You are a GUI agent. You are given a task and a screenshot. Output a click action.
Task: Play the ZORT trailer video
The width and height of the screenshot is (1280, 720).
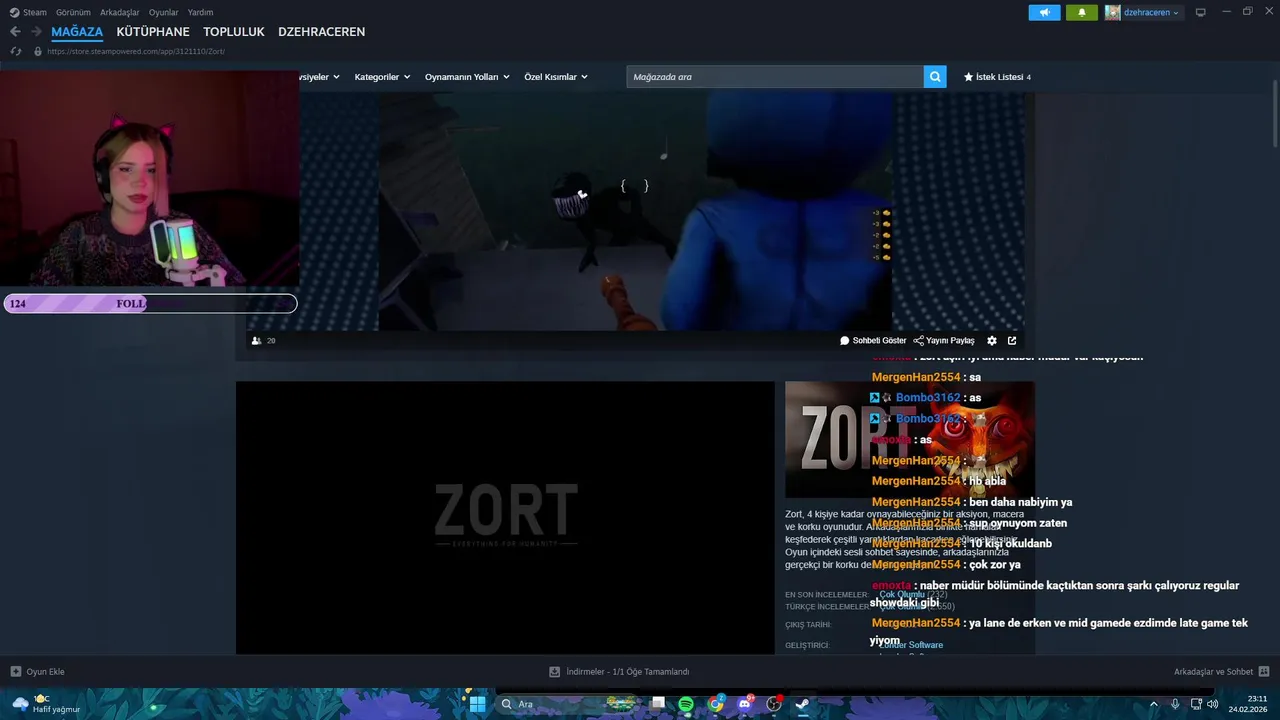[x=505, y=518]
